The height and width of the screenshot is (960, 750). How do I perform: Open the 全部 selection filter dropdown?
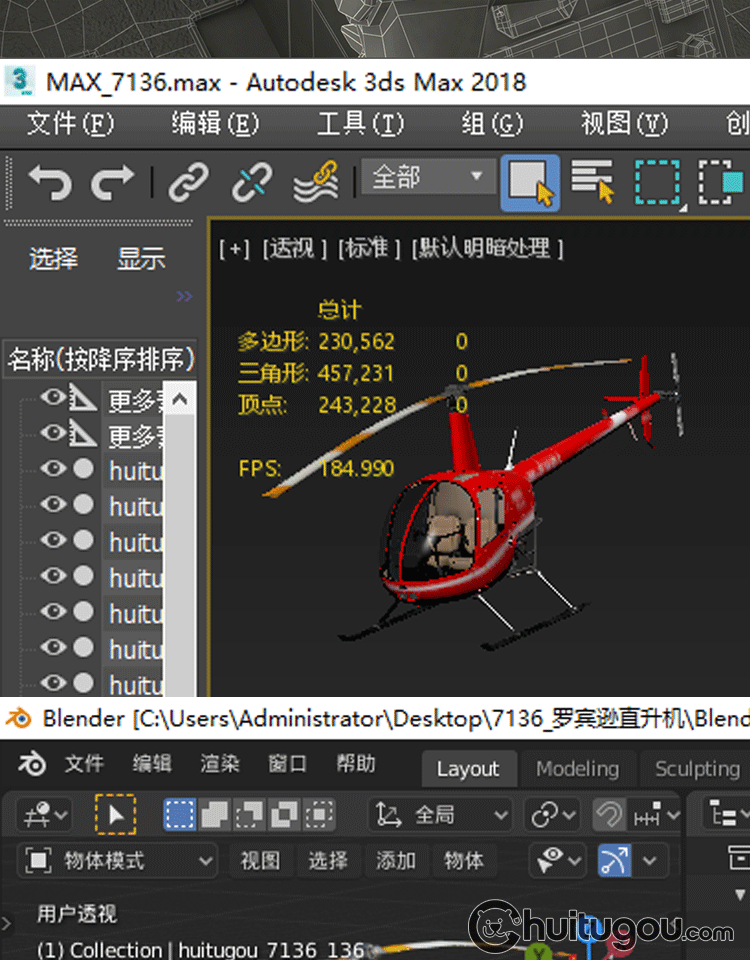pyautogui.click(x=427, y=178)
